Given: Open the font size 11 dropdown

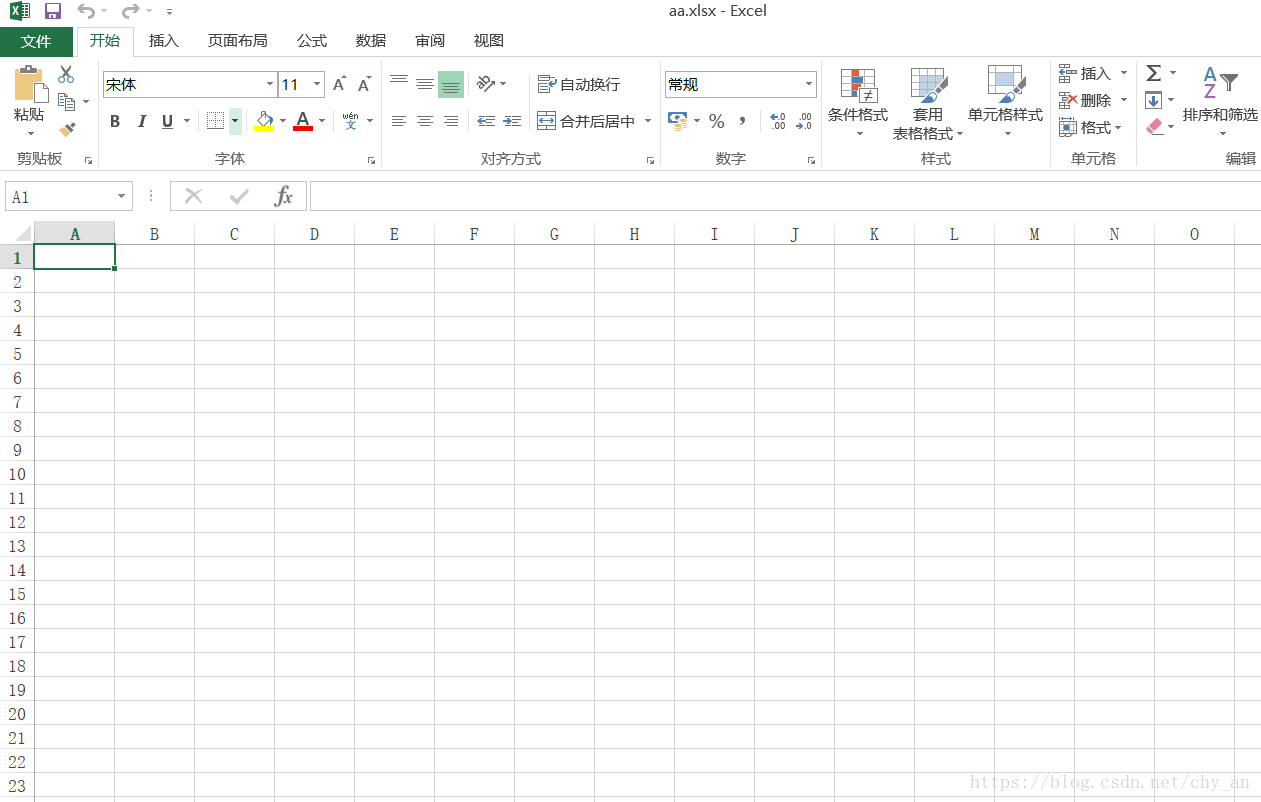Looking at the screenshot, I should [x=318, y=85].
